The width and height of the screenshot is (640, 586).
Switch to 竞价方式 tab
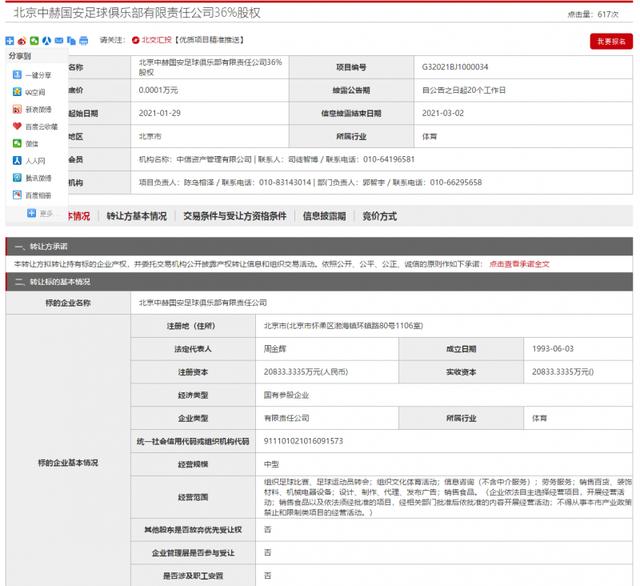[380, 216]
